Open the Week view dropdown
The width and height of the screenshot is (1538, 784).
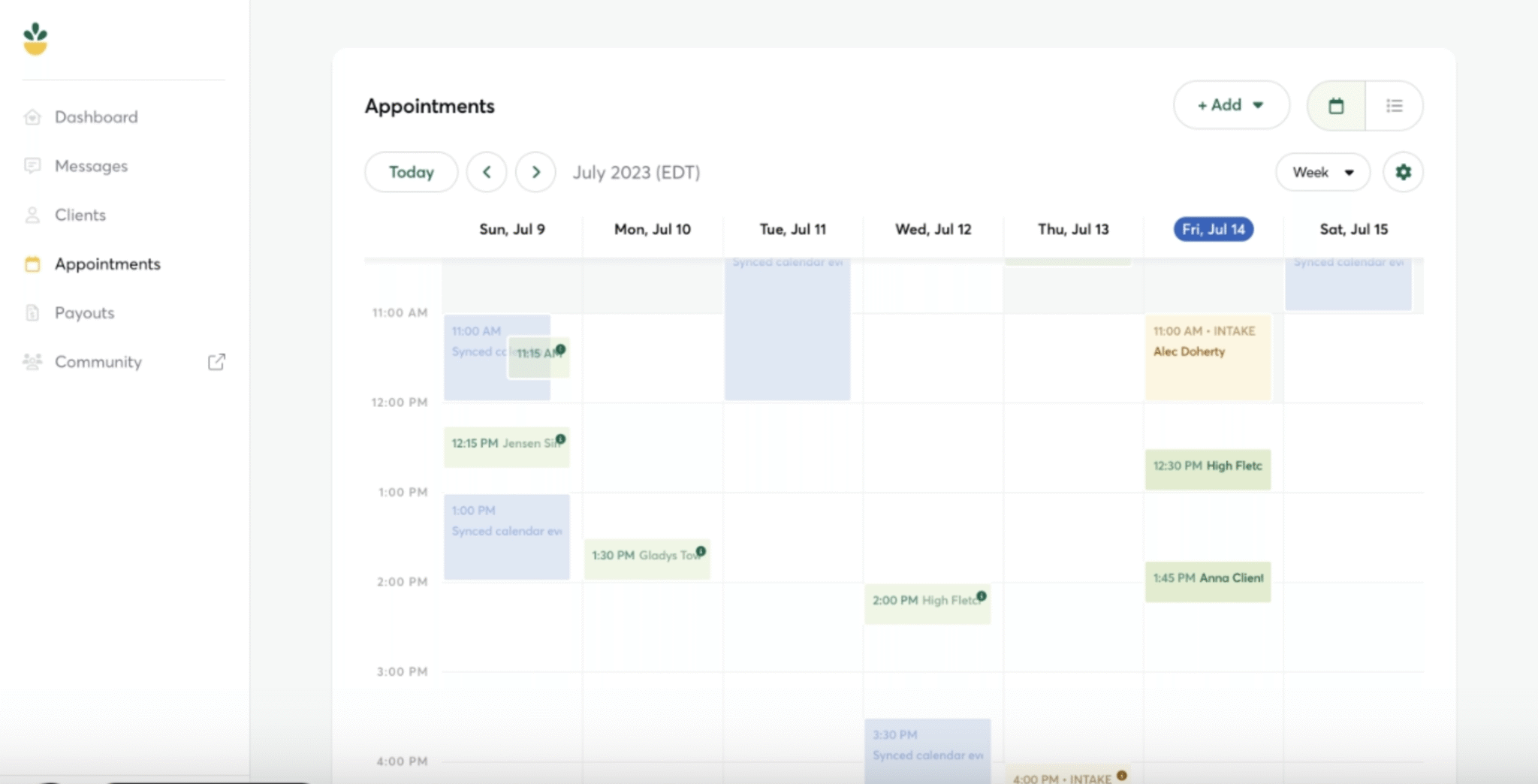coord(1322,172)
